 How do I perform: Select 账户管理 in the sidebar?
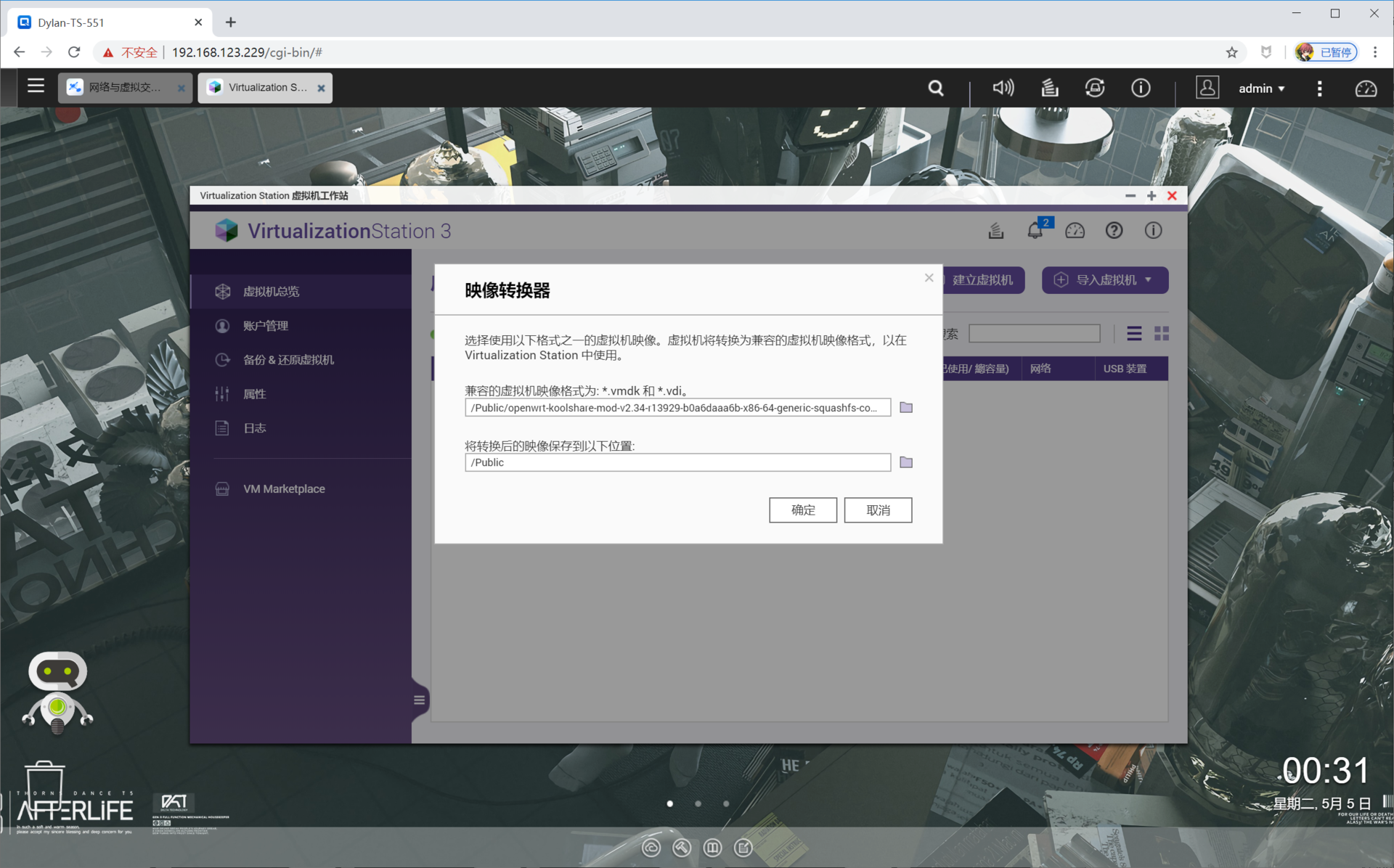tap(266, 326)
